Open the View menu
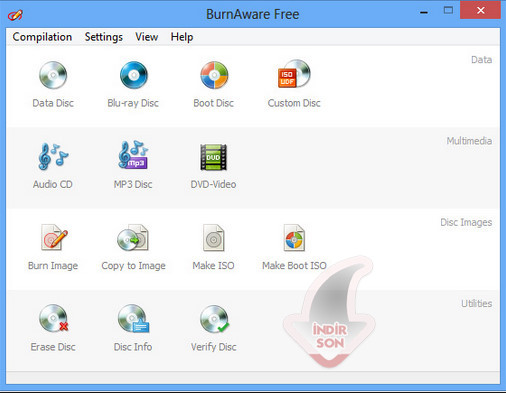This screenshot has height=393, width=506. [147, 37]
